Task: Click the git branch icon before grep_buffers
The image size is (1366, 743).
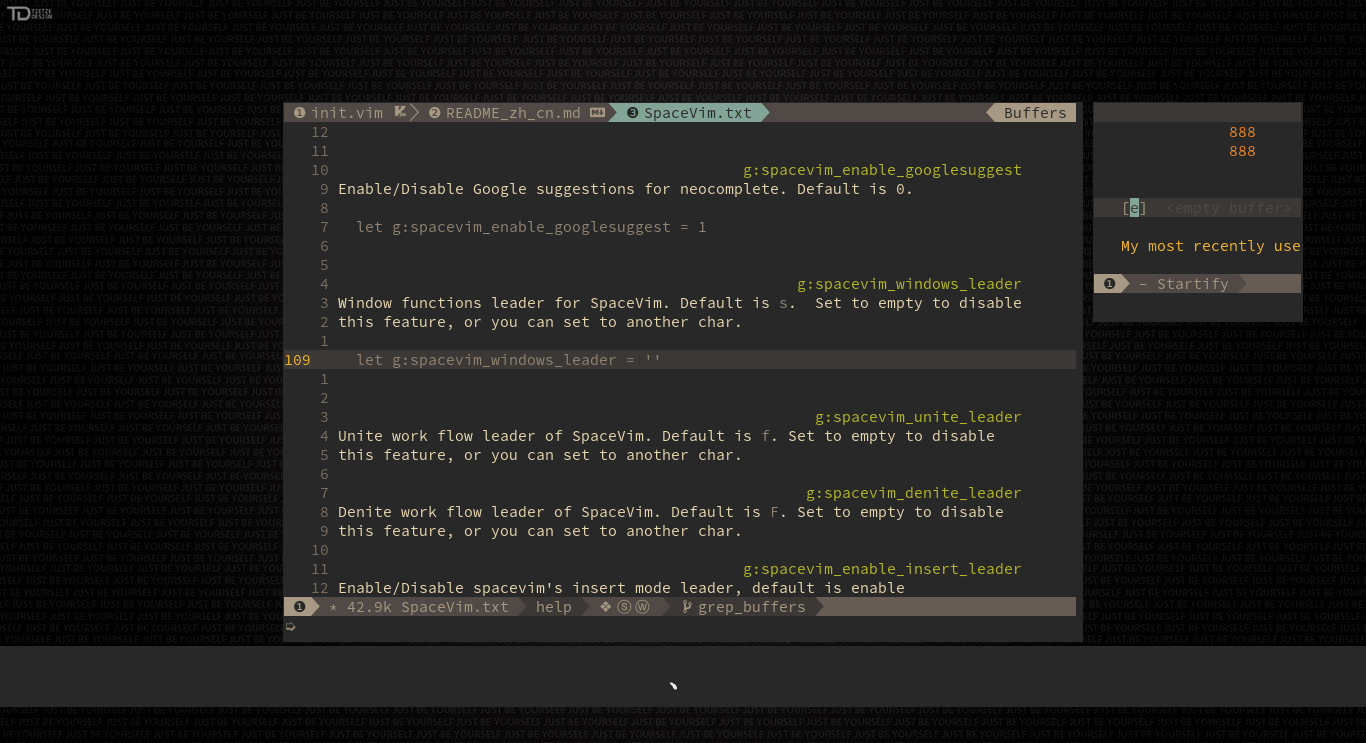Action: pos(686,606)
